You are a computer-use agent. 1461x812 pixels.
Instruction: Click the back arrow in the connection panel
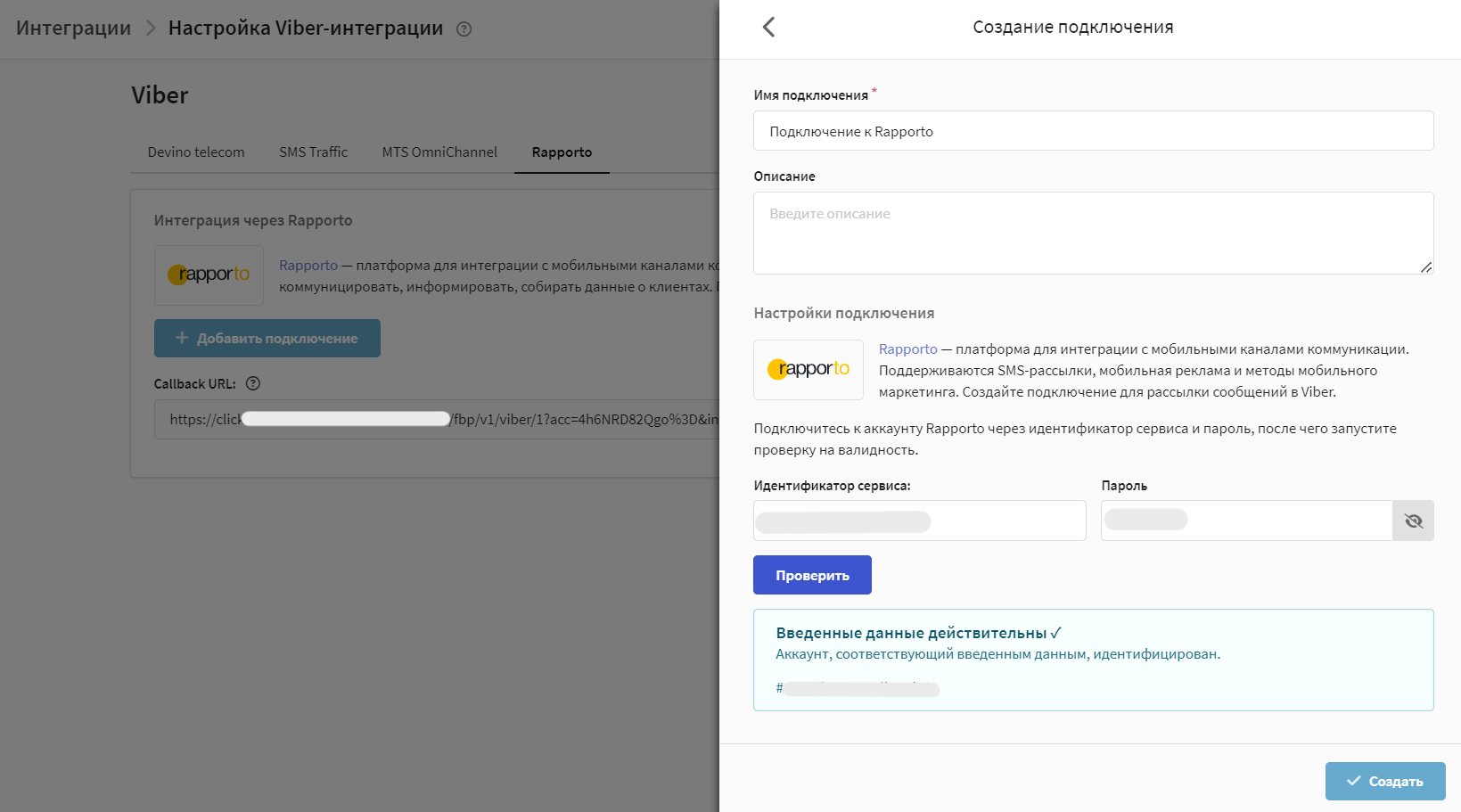click(768, 27)
